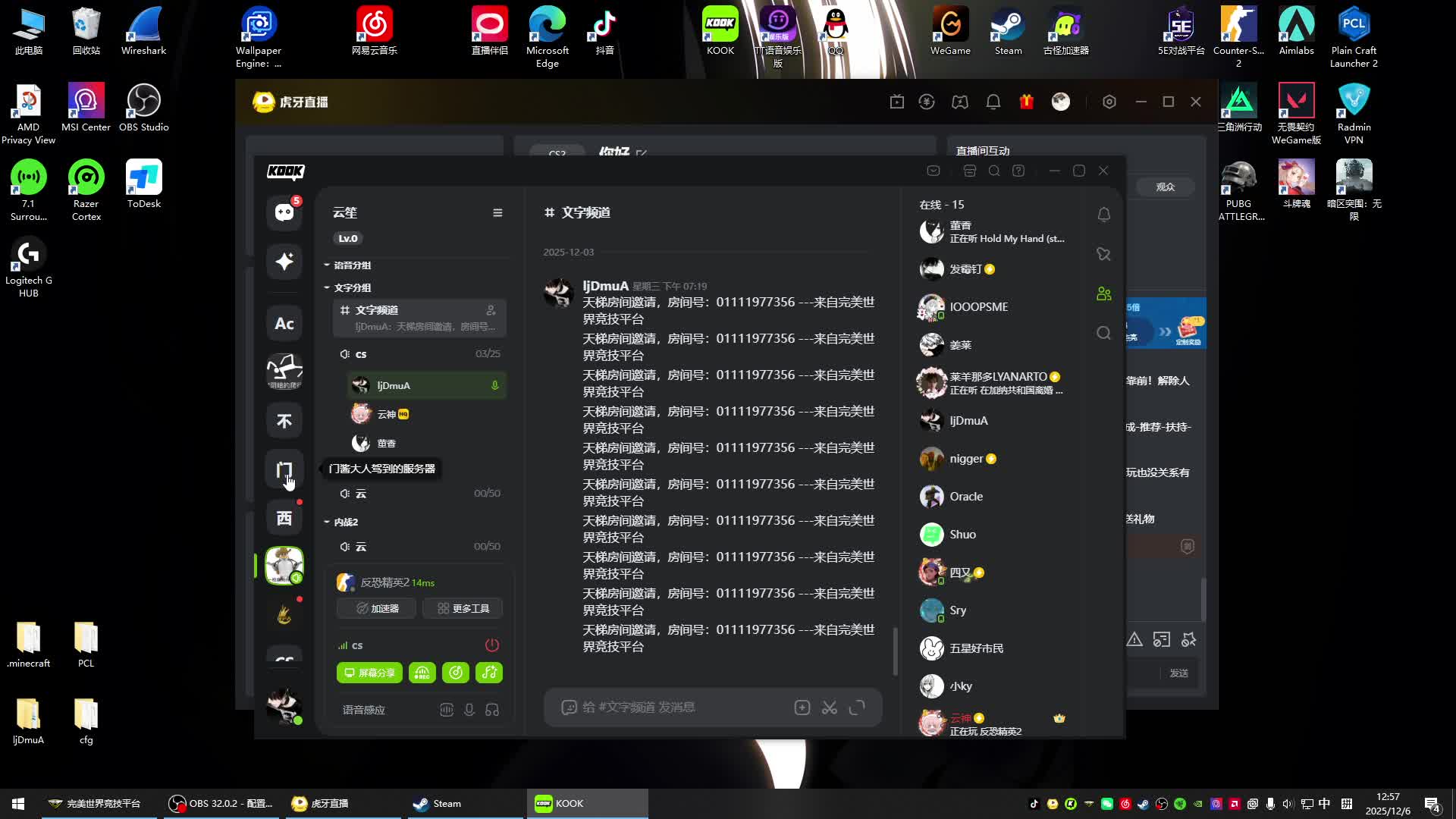The image size is (1456, 819).
Task: Open the pinned messages icon
Action: [x=1103, y=254]
